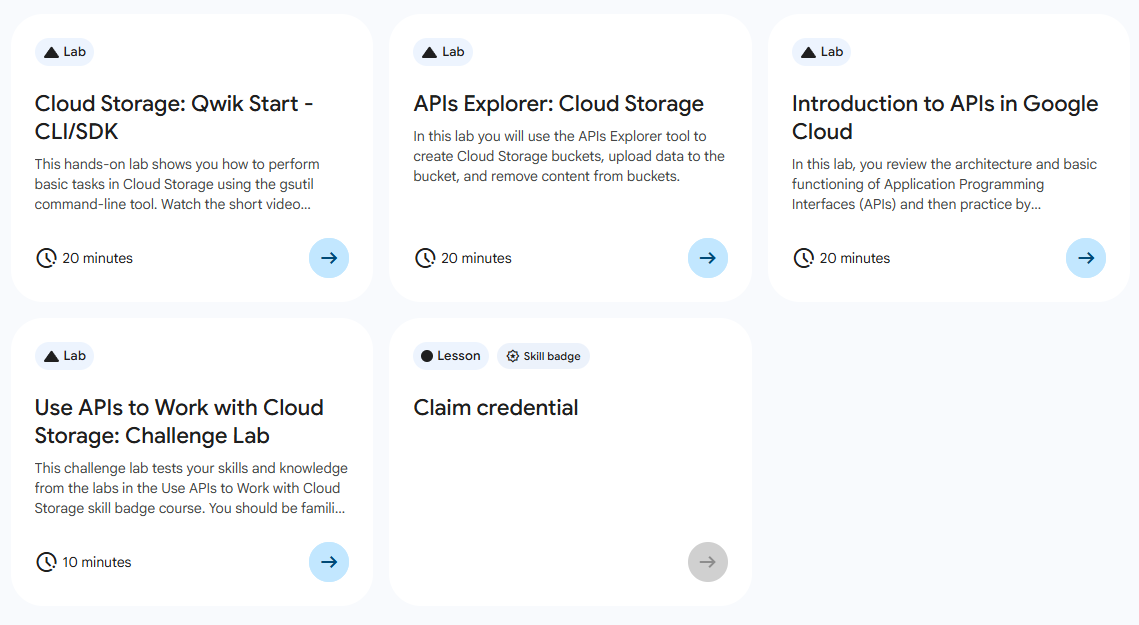This screenshot has height=625, width=1139.
Task: Click clock icon on Introduction to APIs card
Action: click(803, 258)
